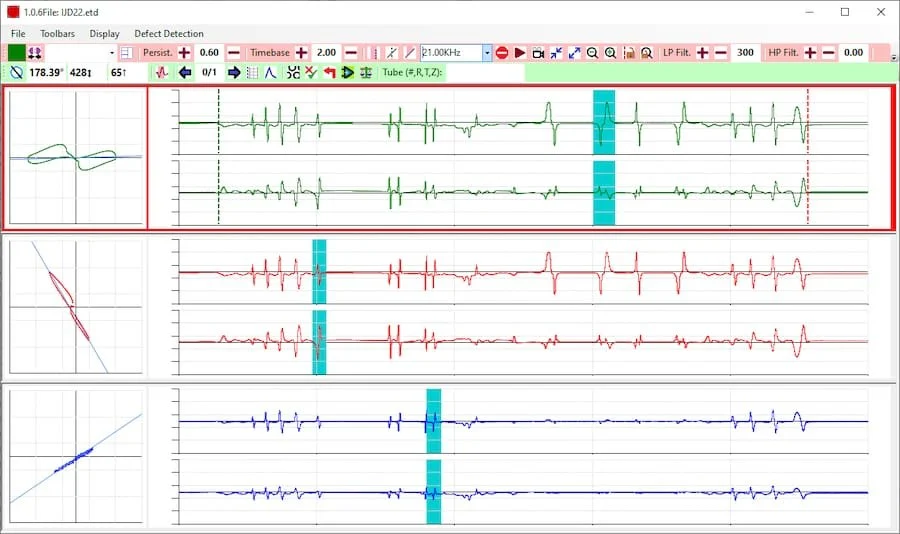Open the File menu

[x=18, y=34]
